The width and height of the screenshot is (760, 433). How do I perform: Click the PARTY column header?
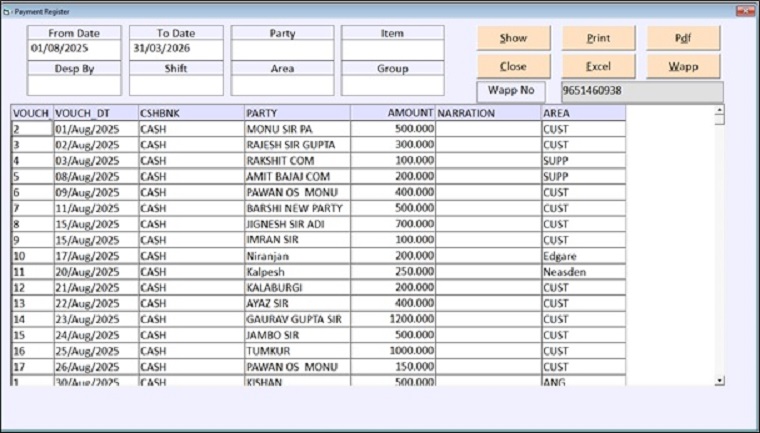298,113
